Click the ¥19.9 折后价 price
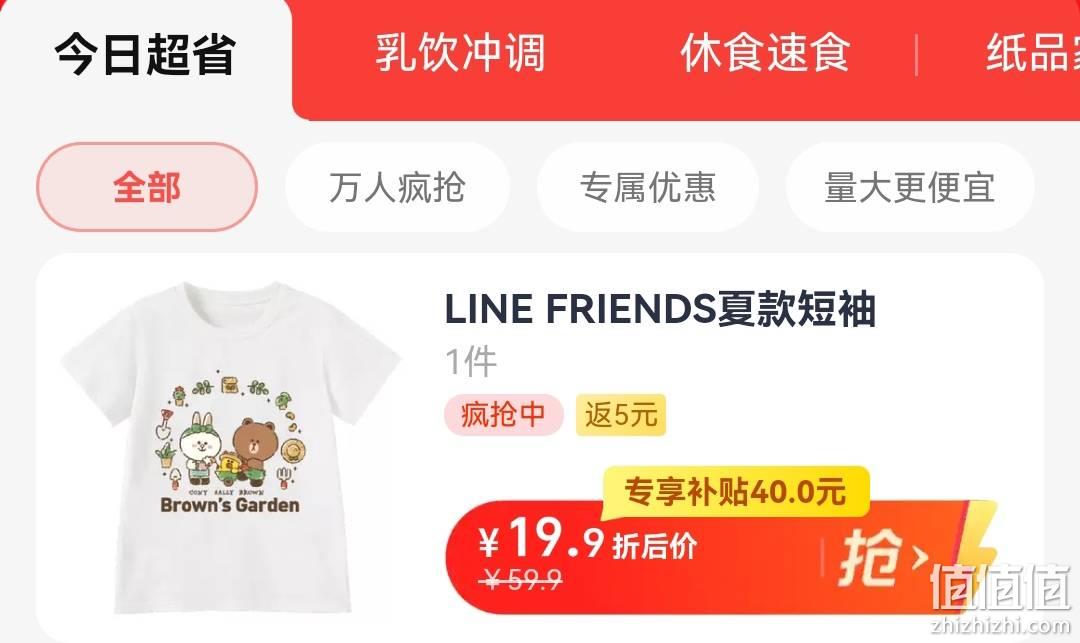 coord(588,541)
